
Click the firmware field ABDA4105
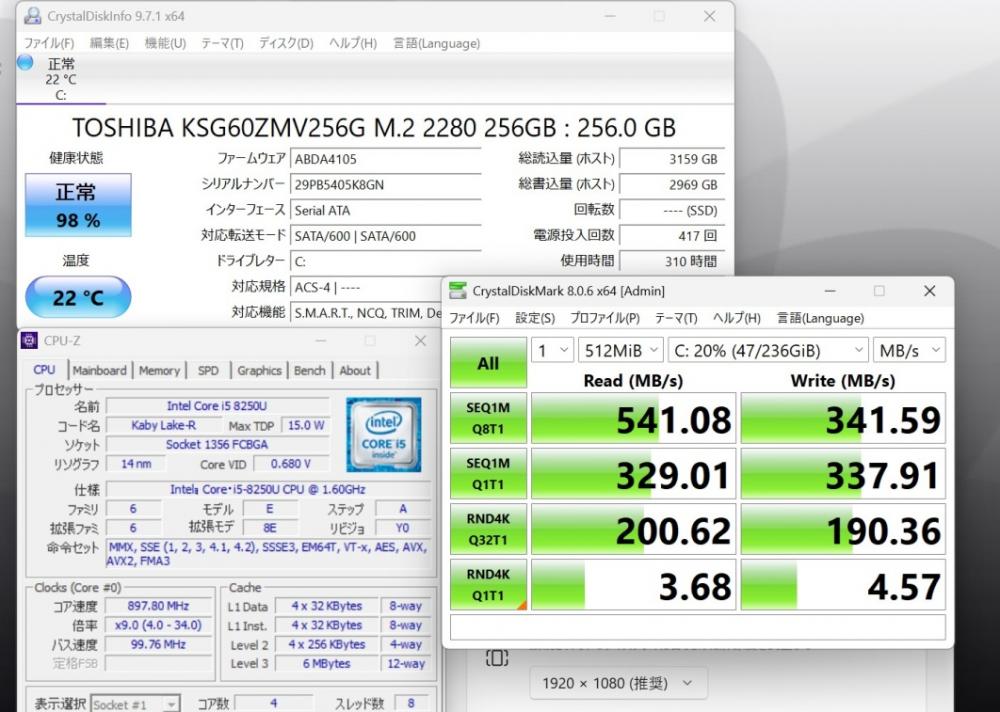[x=385, y=159]
